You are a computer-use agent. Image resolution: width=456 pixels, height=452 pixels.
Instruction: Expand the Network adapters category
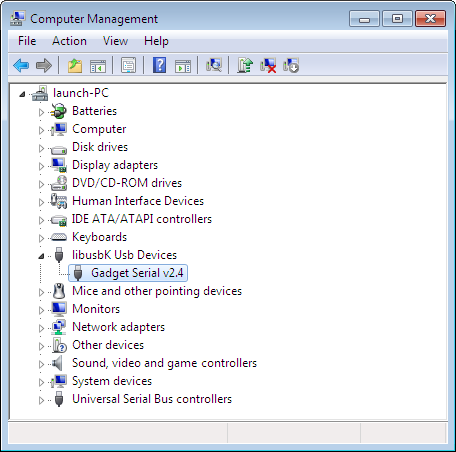41,328
